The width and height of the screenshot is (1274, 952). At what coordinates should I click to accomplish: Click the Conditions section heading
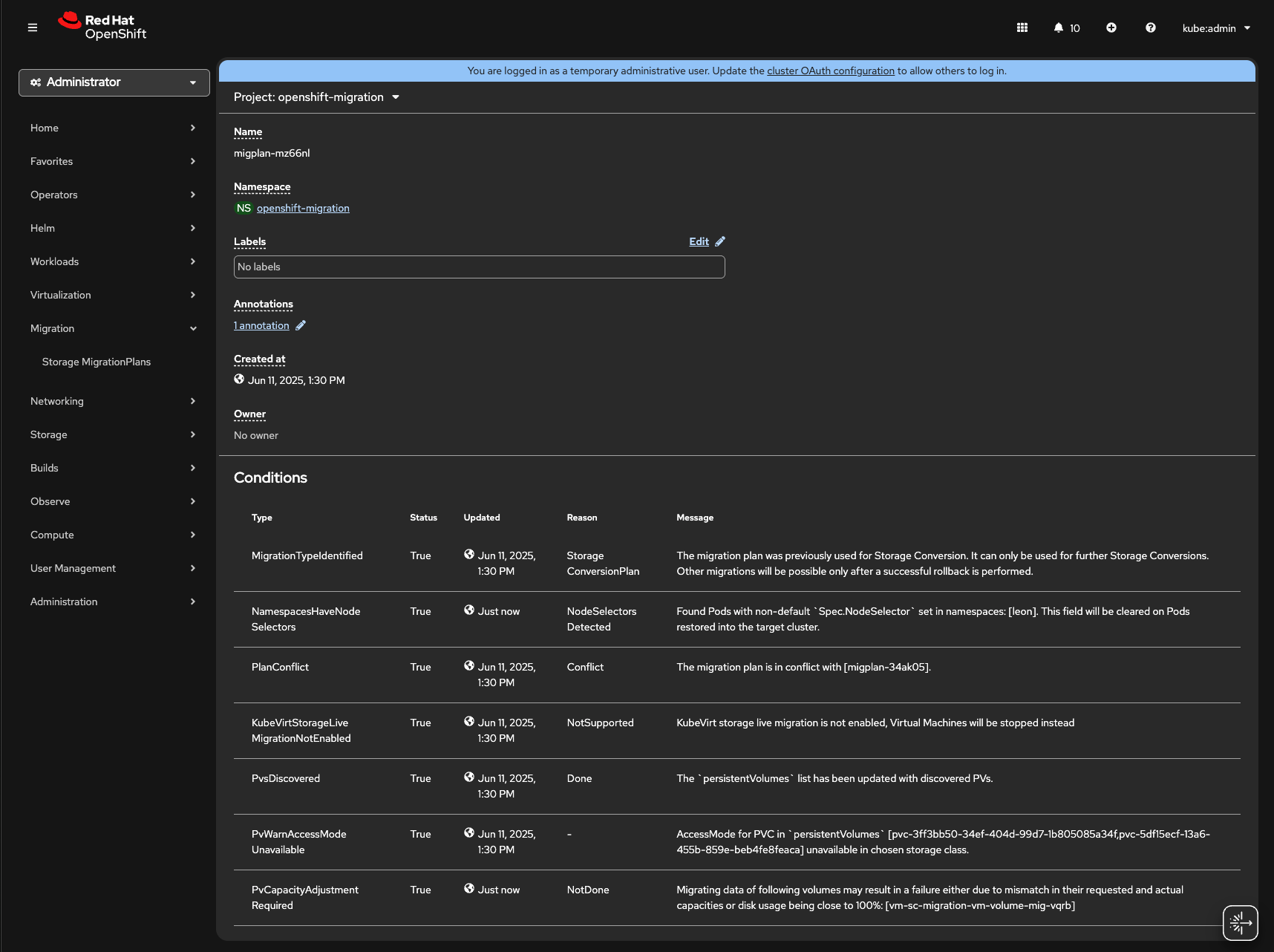pos(270,477)
